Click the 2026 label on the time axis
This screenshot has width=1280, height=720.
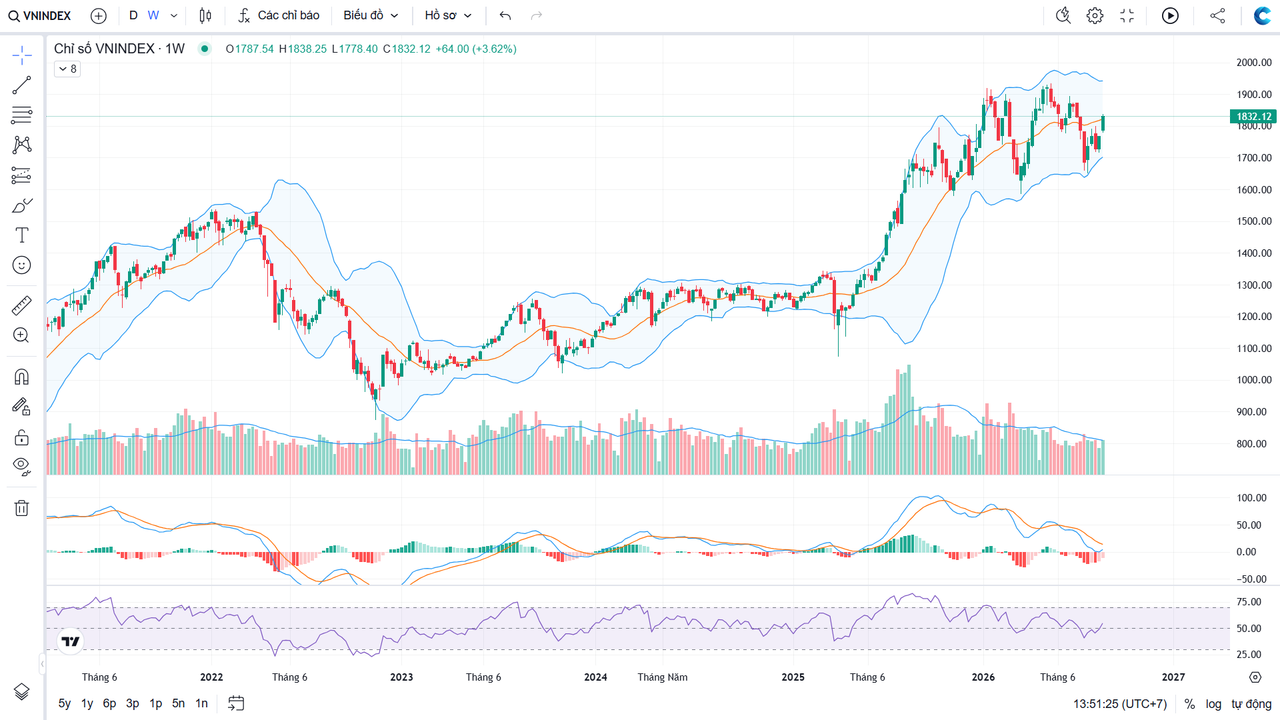point(984,677)
